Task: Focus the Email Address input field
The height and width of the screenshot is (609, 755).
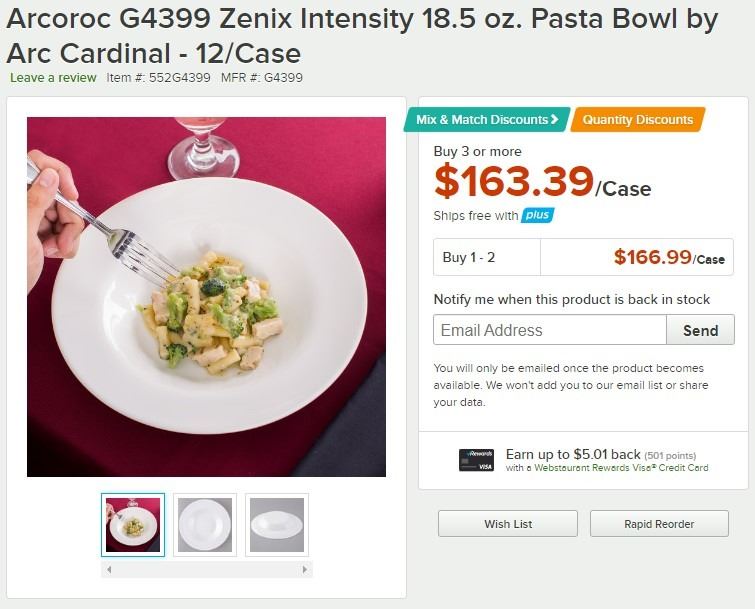Action: [x=550, y=330]
